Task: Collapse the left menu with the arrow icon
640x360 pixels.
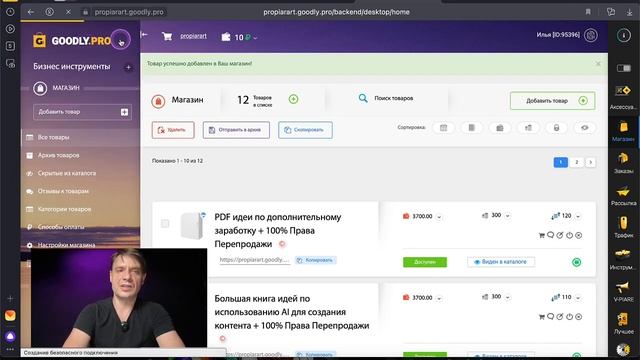Action: click(144, 35)
